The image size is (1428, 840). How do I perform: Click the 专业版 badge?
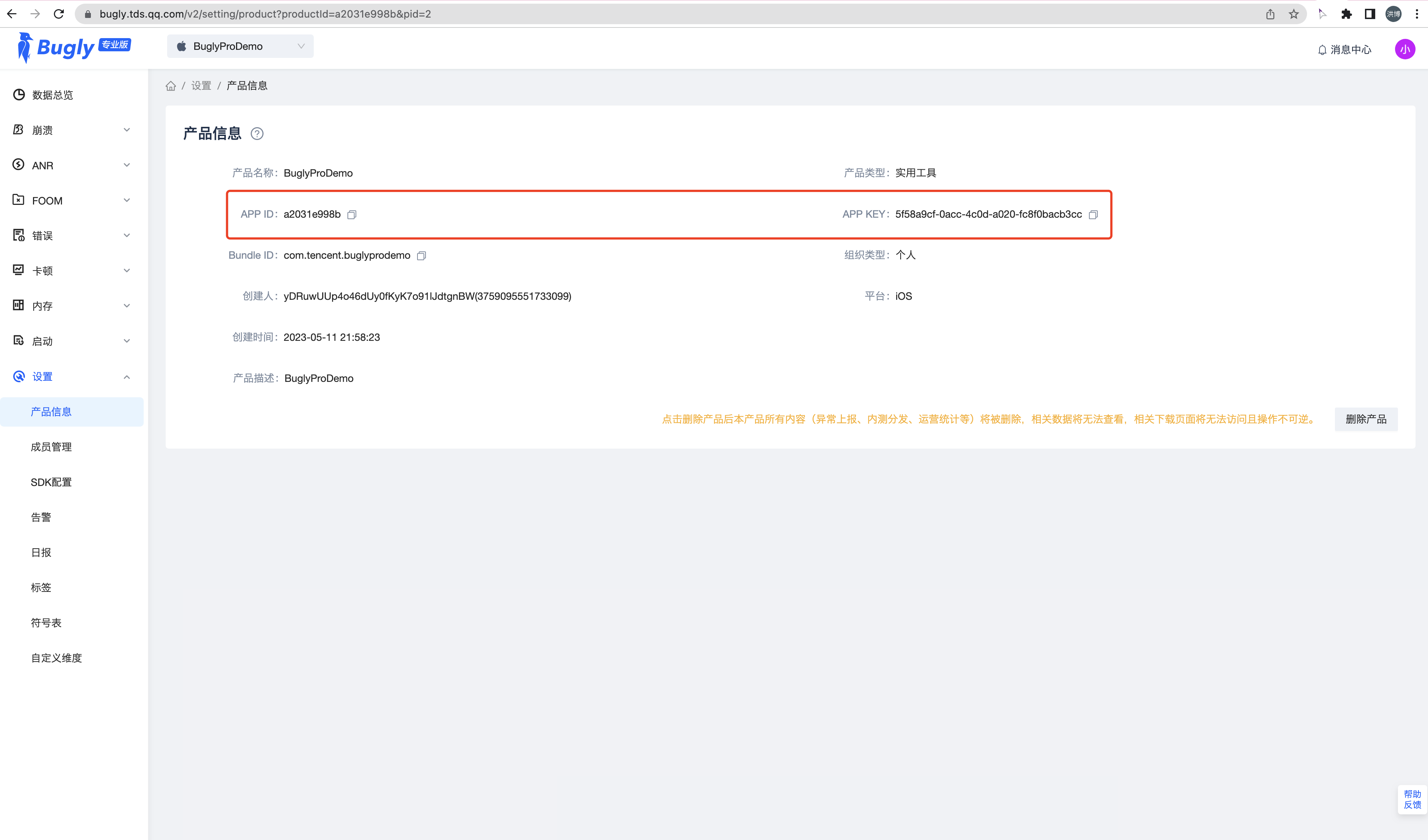click(x=115, y=45)
